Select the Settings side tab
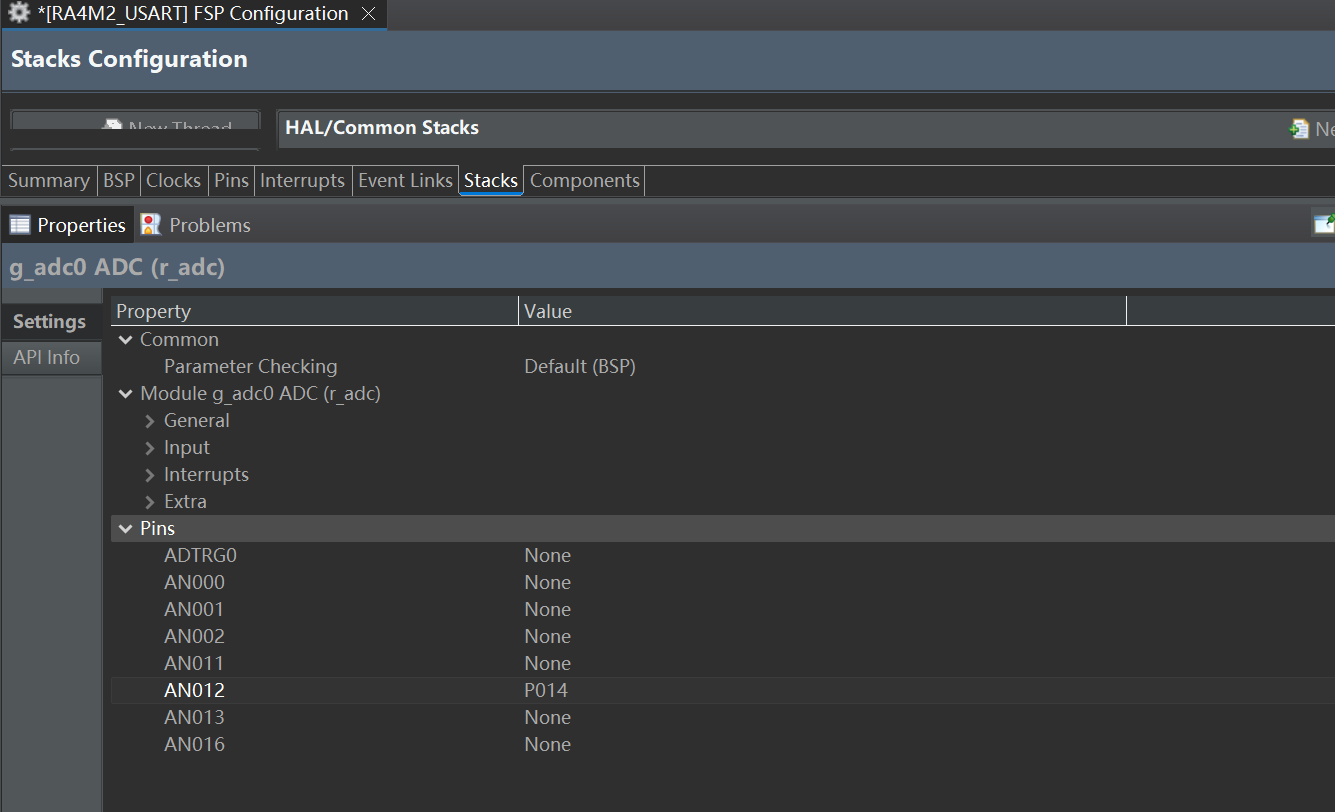This screenshot has width=1335, height=812. [x=50, y=322]
